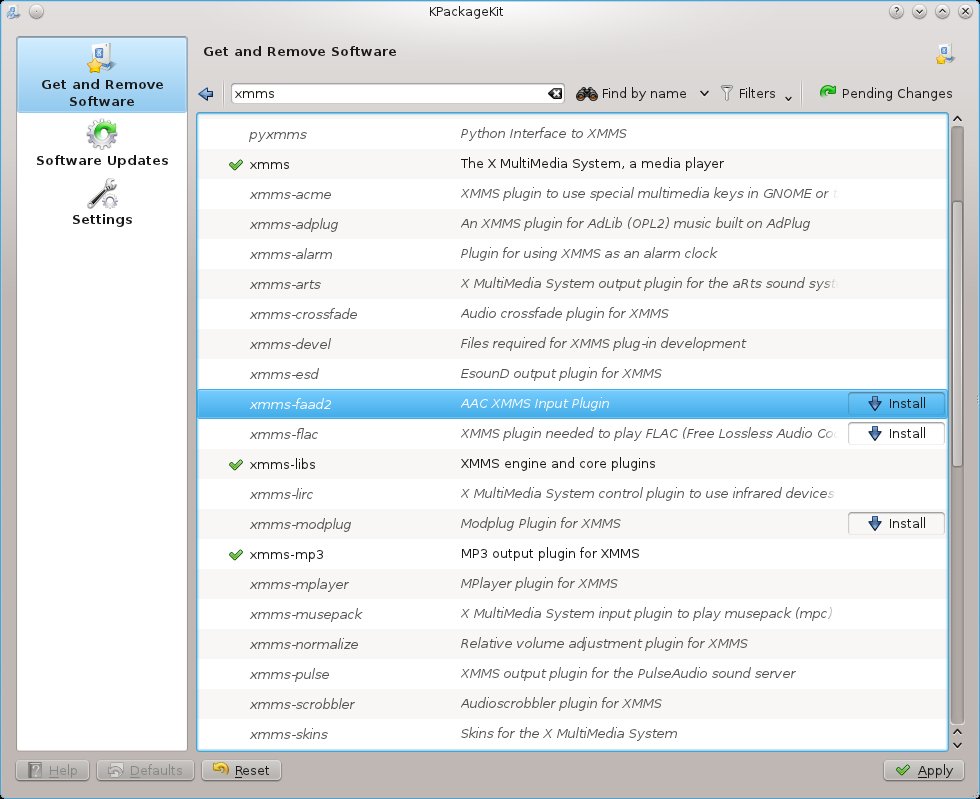Click the Help button
Screen dimensions: 980x799
click(x=53, y=770)
